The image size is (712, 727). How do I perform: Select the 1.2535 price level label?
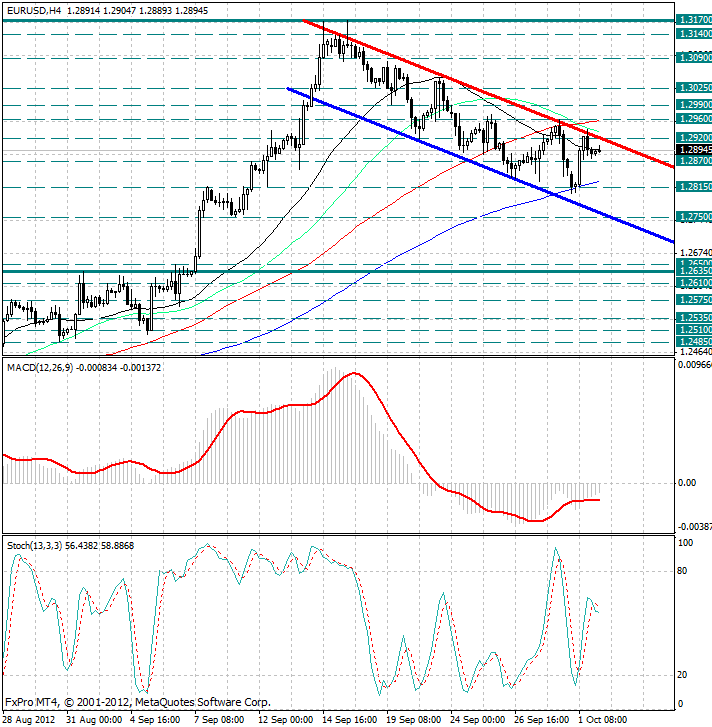click(x=694, y=318)
